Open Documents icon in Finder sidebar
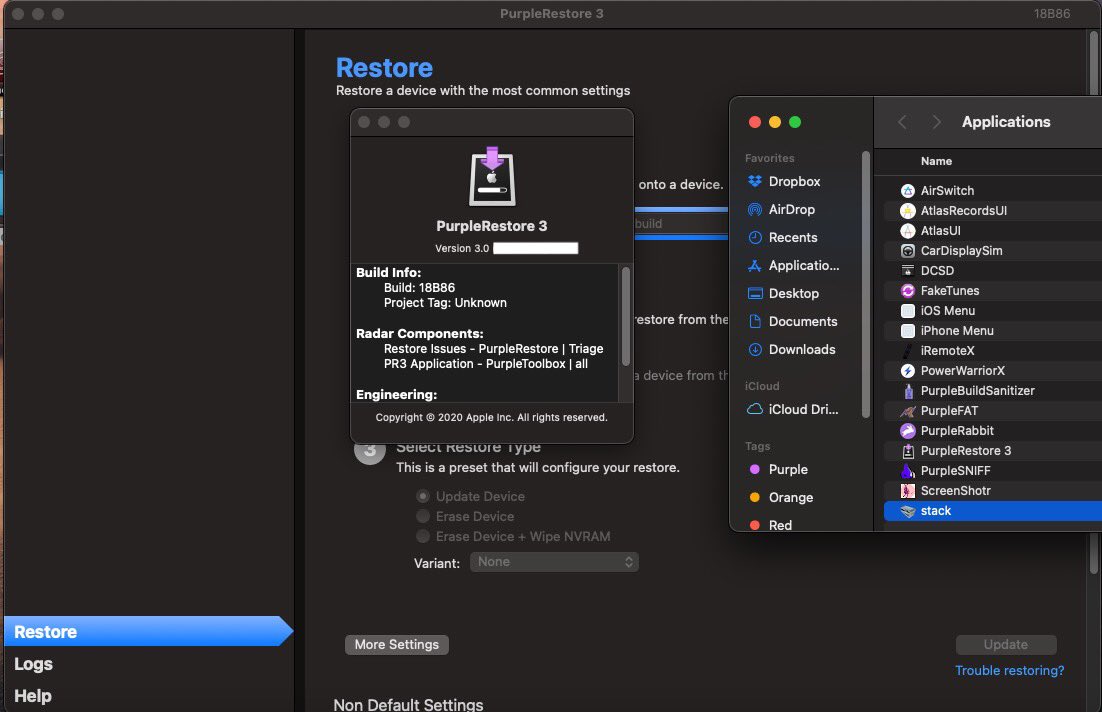 pyautogui.click(x=755, y=321)
